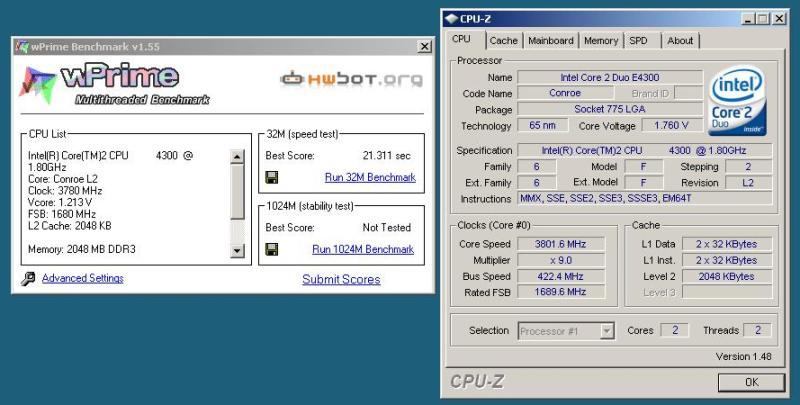Click the Not Tested score text
The image size is (800, 405).
point(386,228)
